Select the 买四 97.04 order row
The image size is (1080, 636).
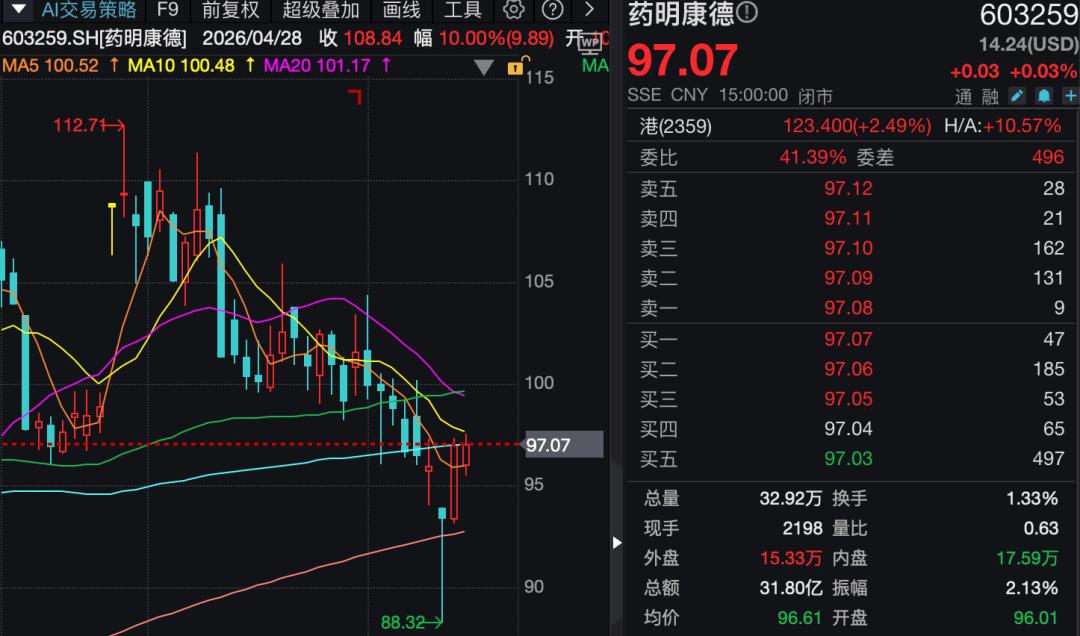coord(851,429)
